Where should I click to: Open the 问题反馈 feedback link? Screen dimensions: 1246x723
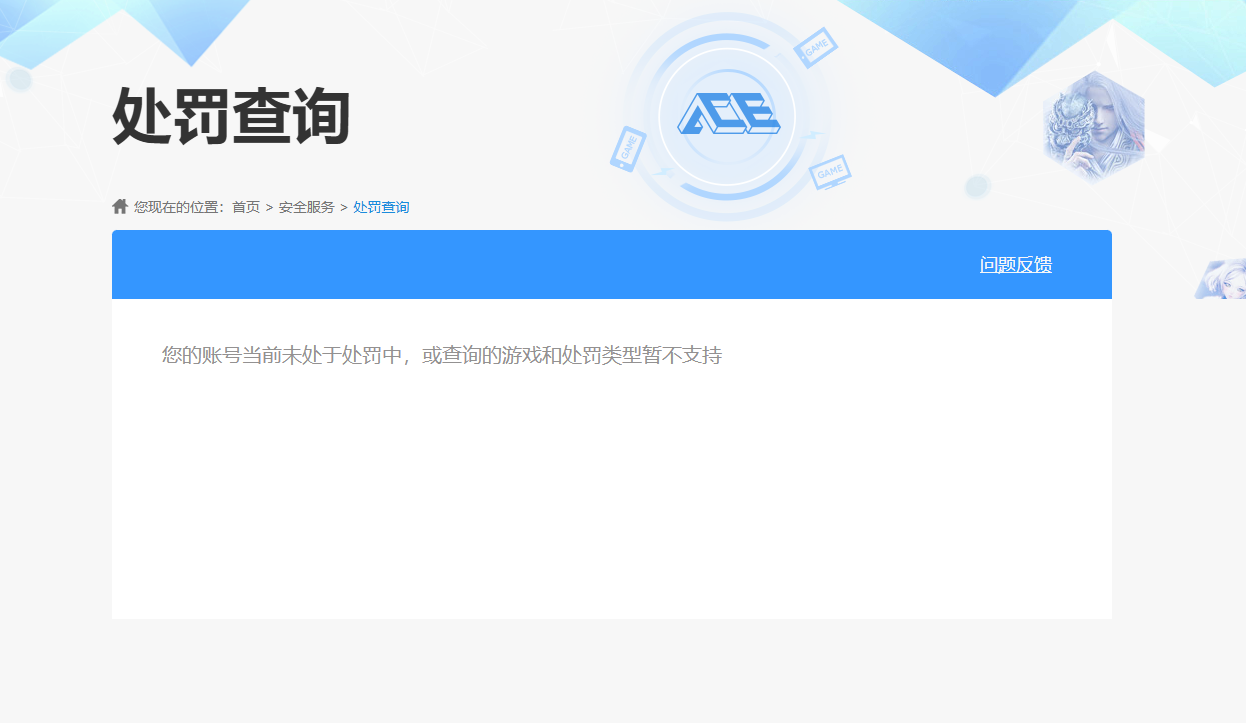[x=1015, y=264]
